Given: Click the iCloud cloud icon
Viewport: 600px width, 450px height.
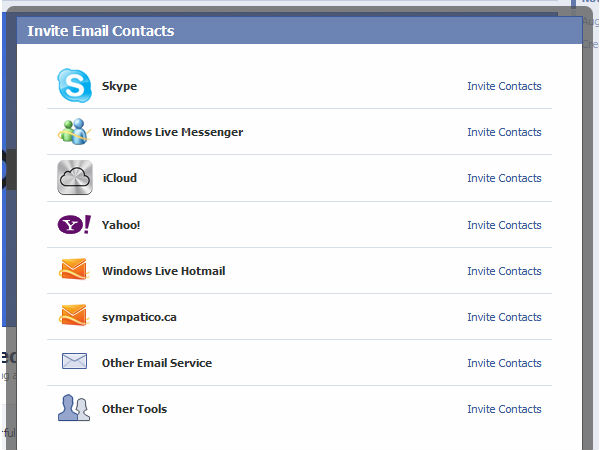Looking at the screenshot, I should tap(74, 178).
